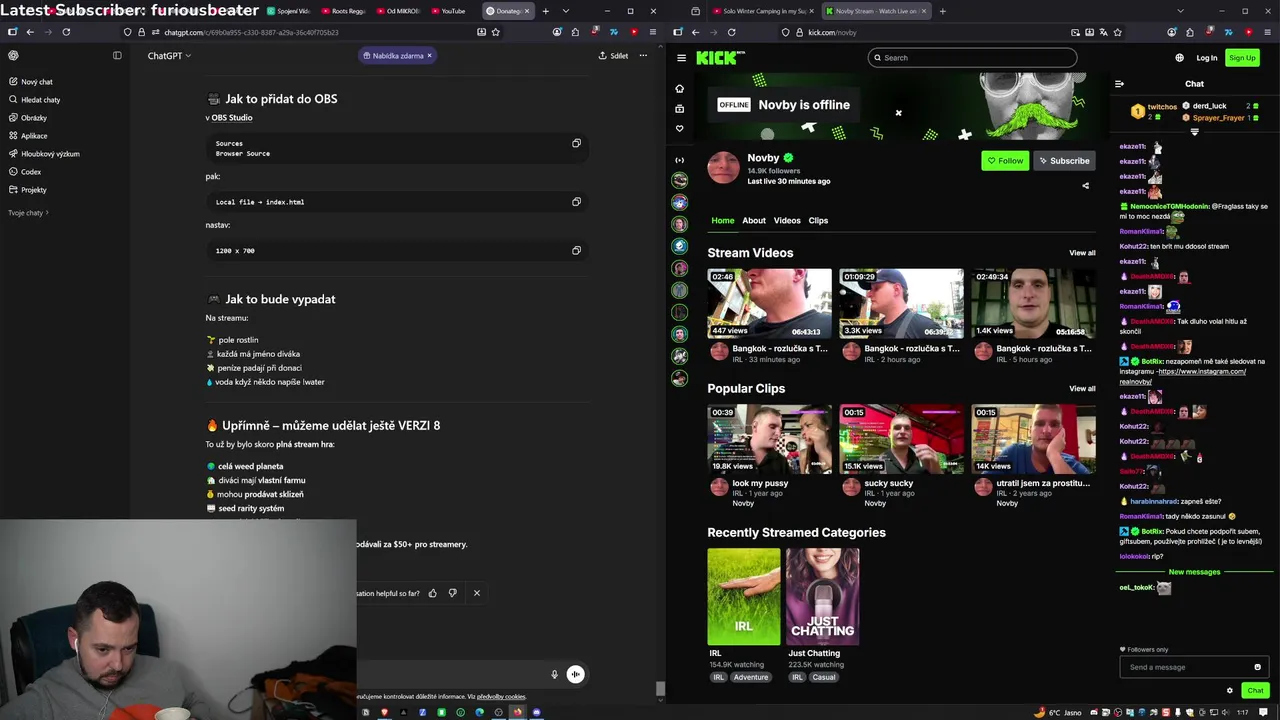Expand Tvoje chaty section

[x=28, y=213]
